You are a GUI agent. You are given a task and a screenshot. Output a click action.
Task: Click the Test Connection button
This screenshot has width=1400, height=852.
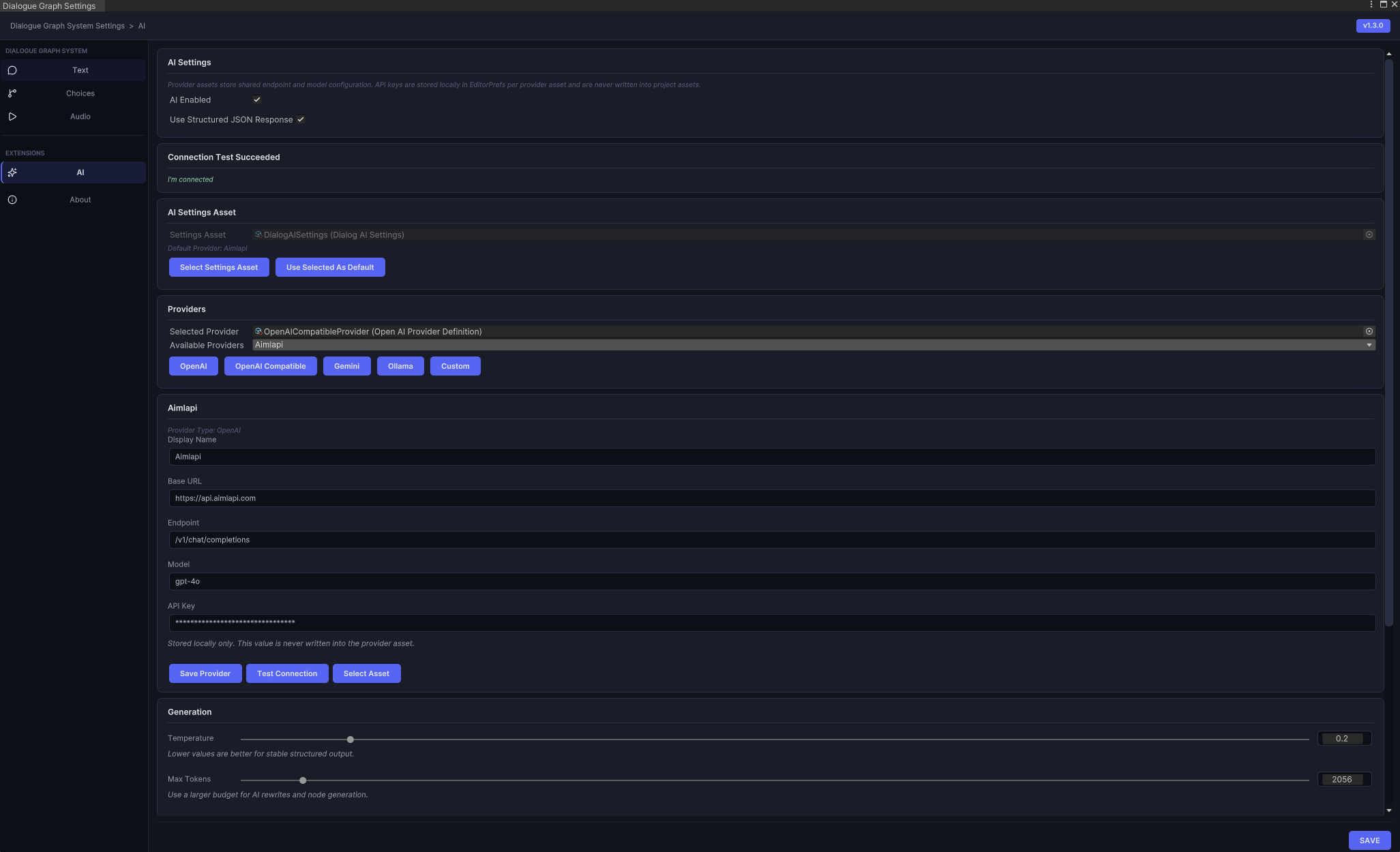tap(287, 673)
